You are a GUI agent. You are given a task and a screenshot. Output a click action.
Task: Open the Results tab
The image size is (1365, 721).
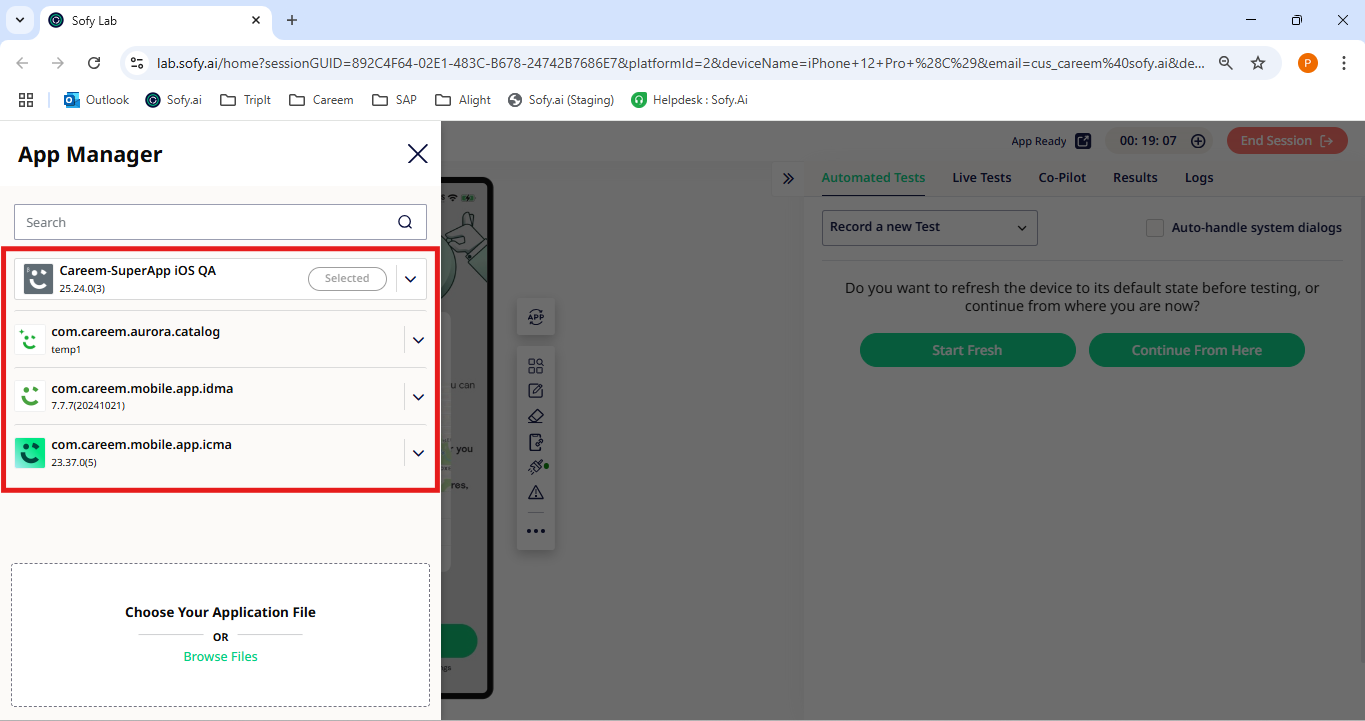1135,178
